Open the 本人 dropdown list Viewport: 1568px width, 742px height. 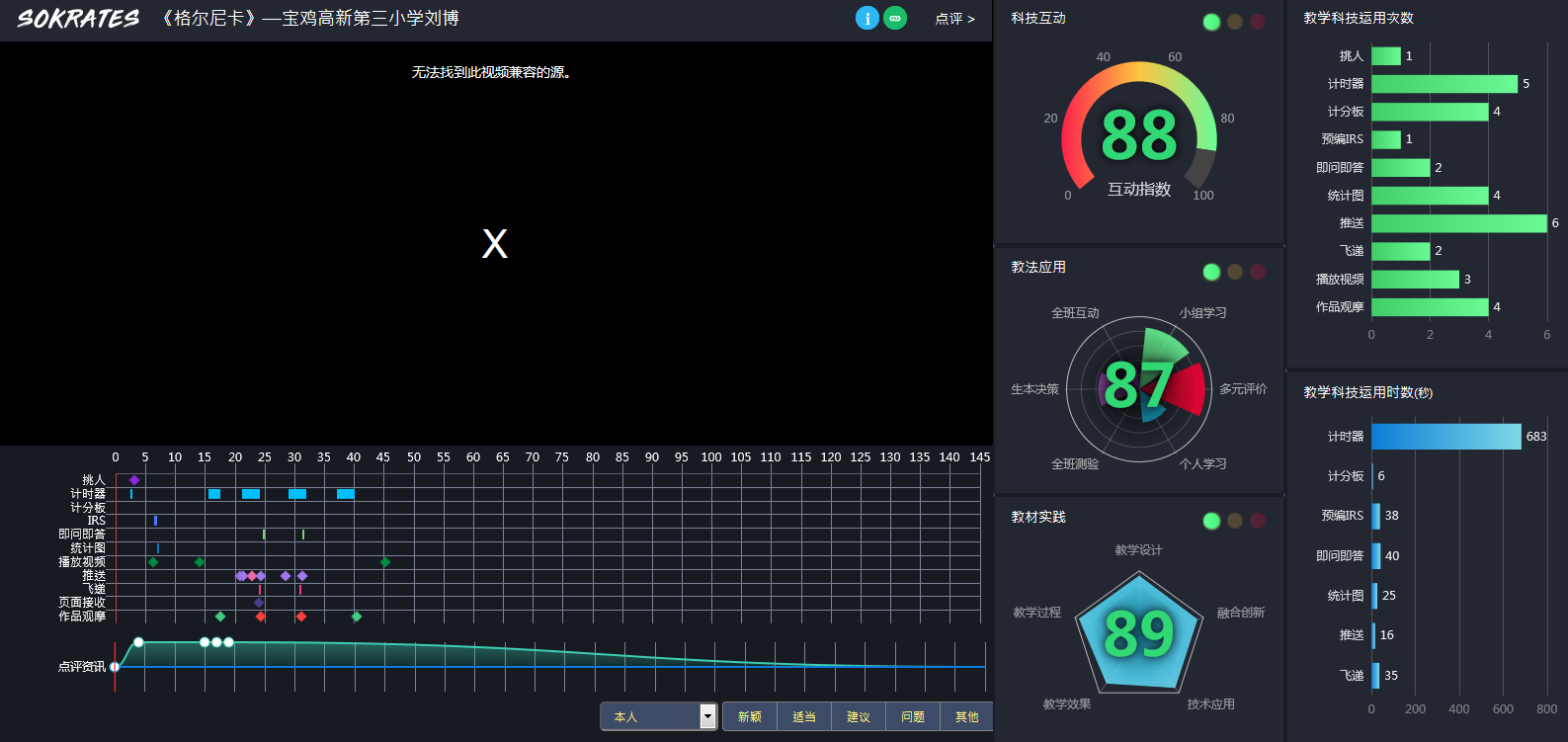pos(707,716)
